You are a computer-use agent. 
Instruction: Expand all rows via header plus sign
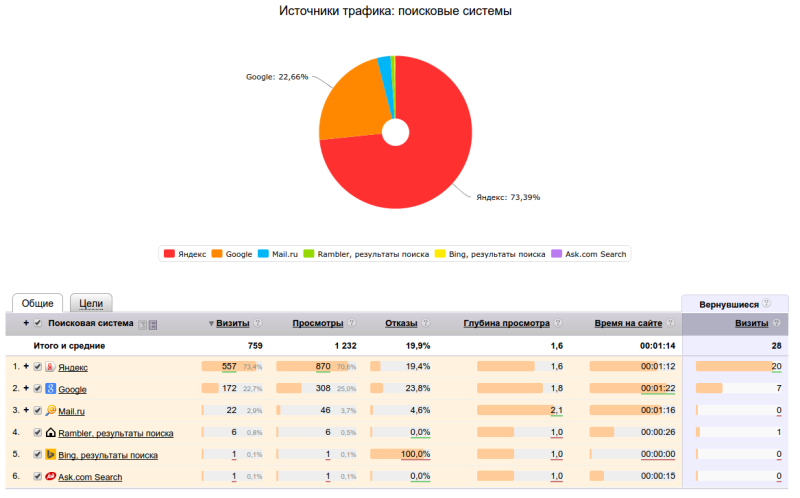click(x=26, y=323)
